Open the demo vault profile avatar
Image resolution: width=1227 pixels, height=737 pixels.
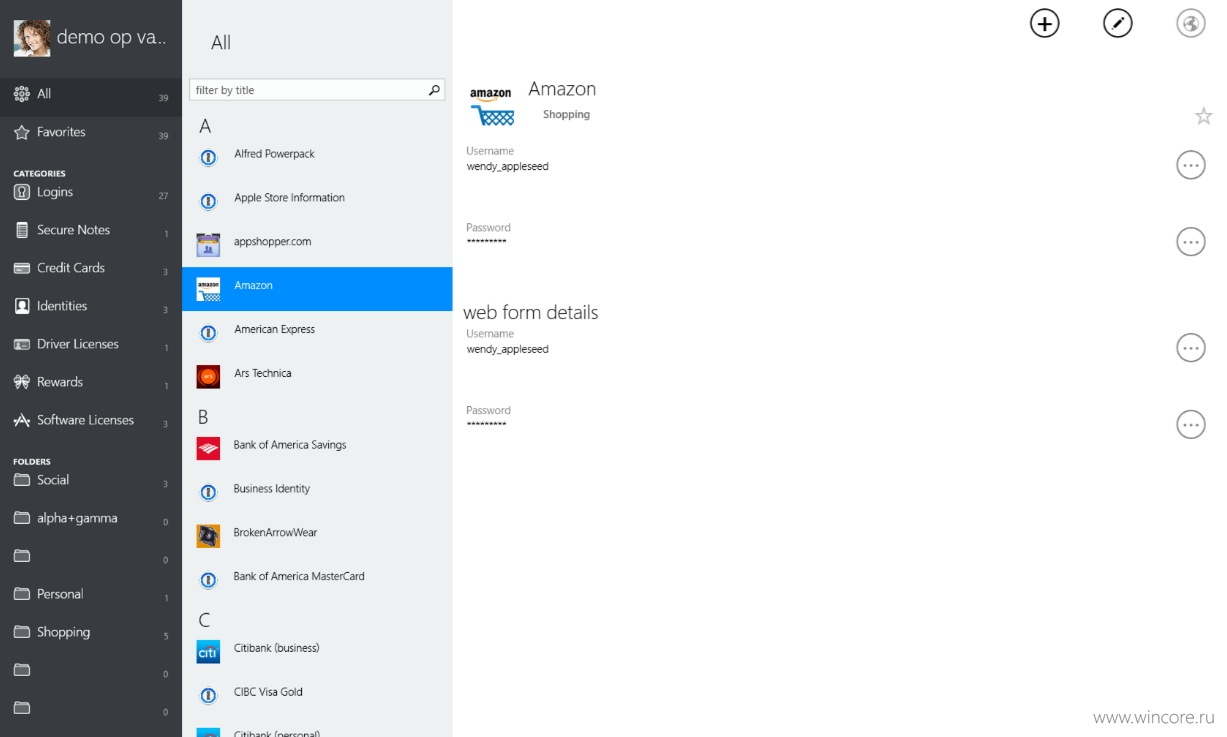pos(31,38)
